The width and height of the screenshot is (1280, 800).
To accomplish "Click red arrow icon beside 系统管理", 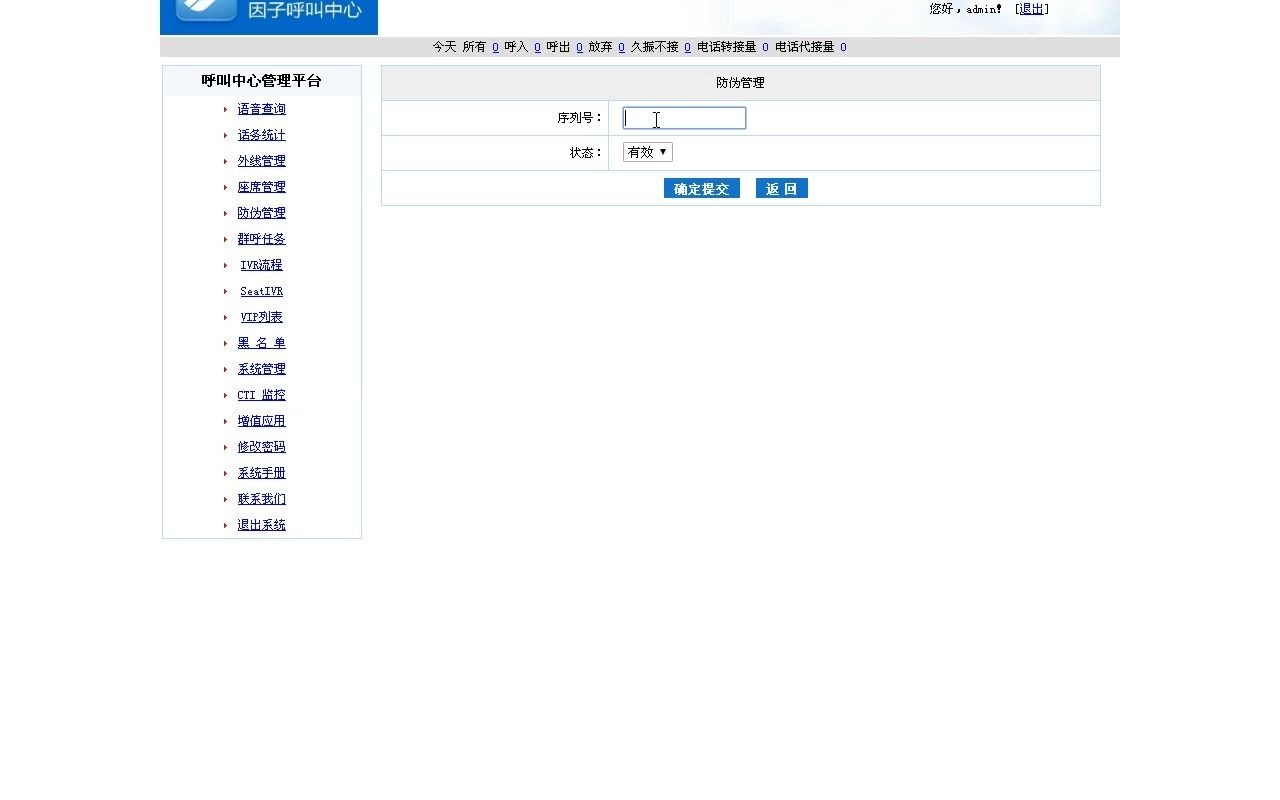I will tap(225, 369).
